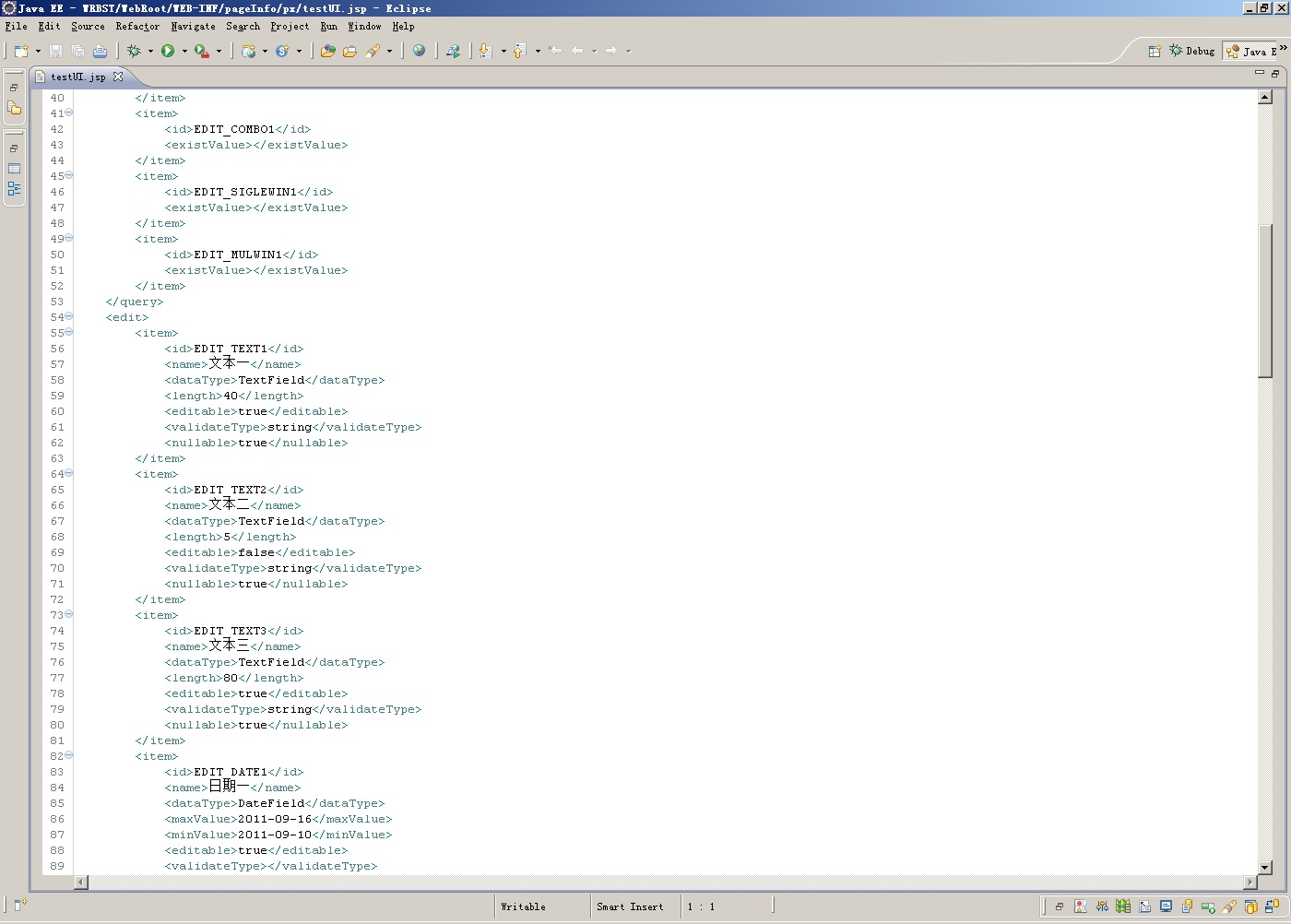Close the testUI.jsp tab
Image resolution: width=1291 pixels, height=924 pixels.
tap(118, 77)
